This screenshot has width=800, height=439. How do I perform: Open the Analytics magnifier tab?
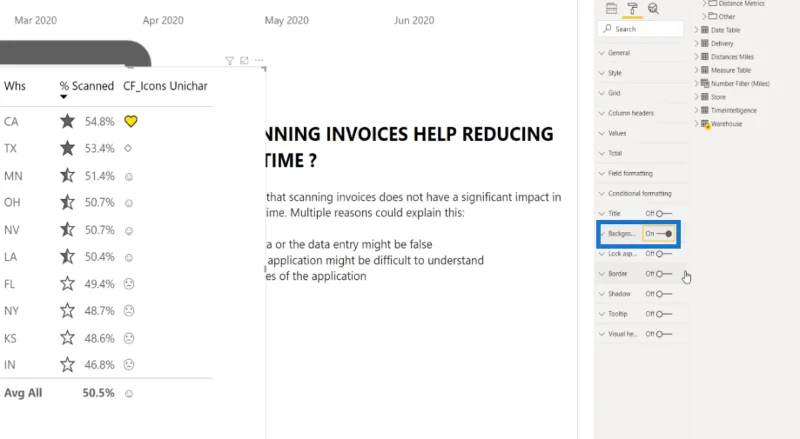(x=653, y=9)
